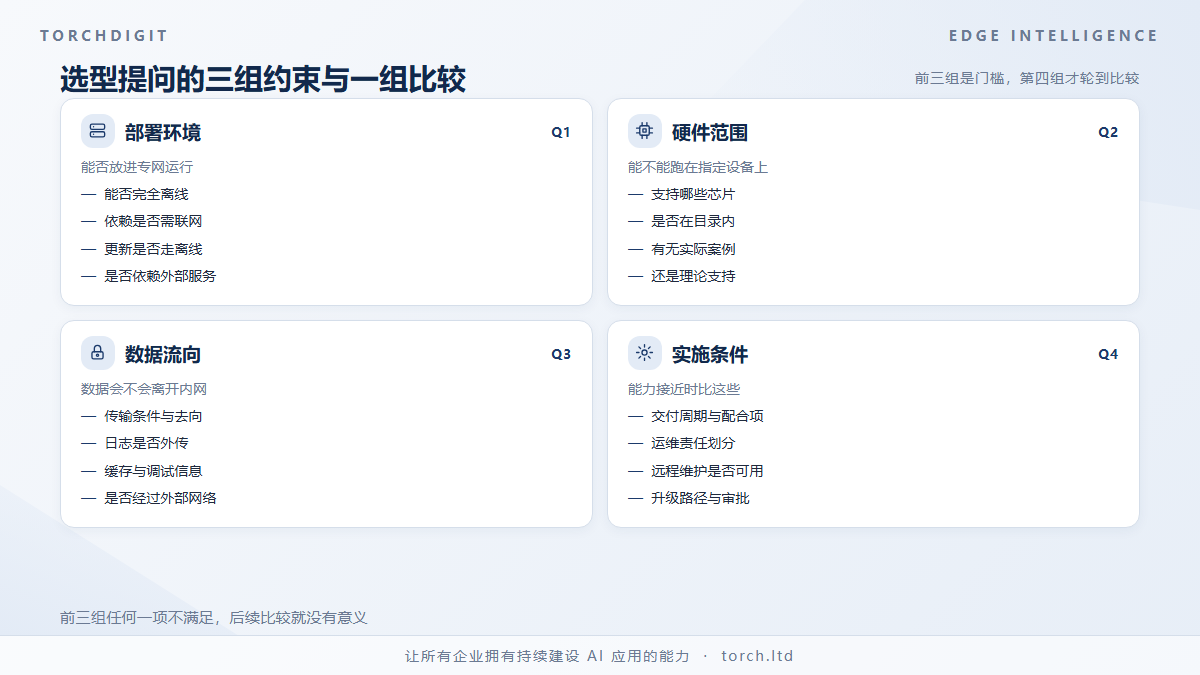1200x675 pixels.
Task: Click the bullet 远程维护是否可用
Action: pyautogui.click(x=707, y=471)
